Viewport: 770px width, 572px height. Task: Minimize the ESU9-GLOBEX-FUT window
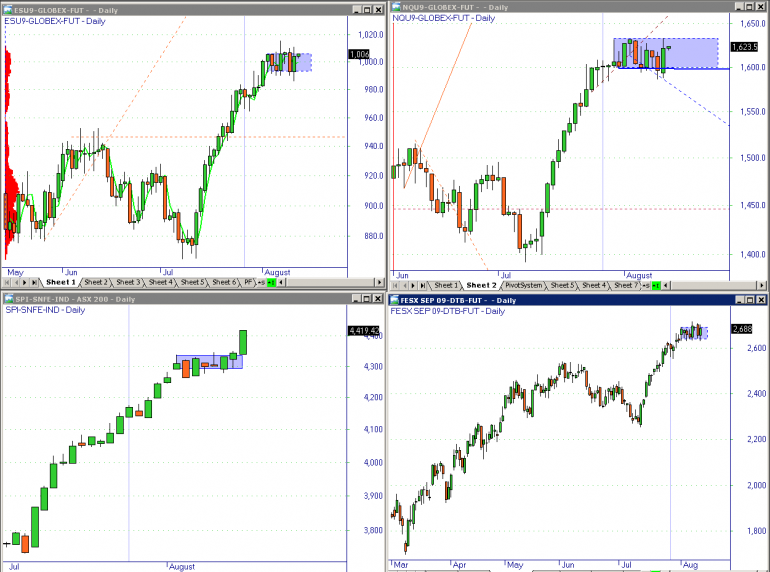[357, 10]
